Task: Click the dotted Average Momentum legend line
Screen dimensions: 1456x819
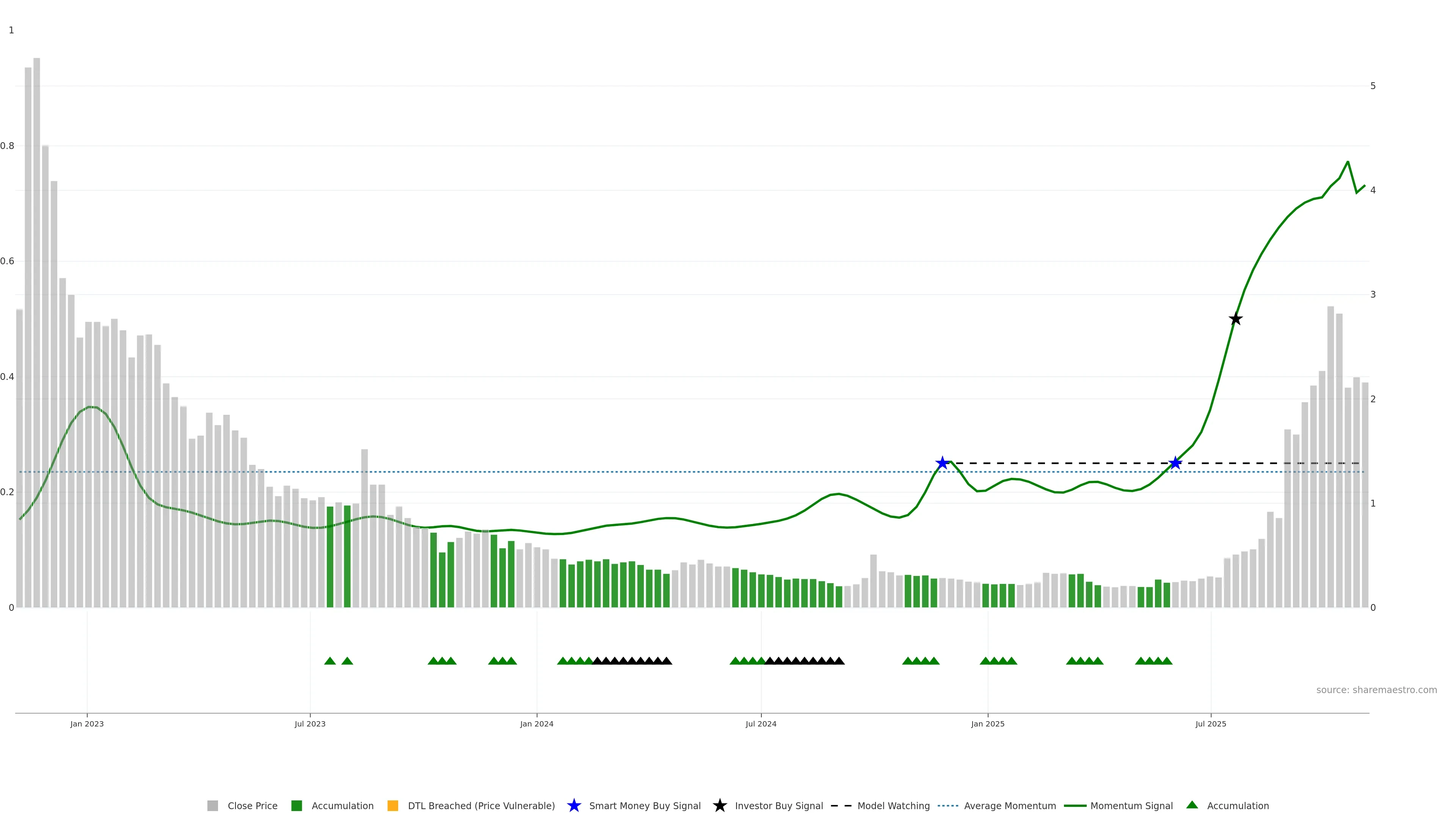Action: 948,806
